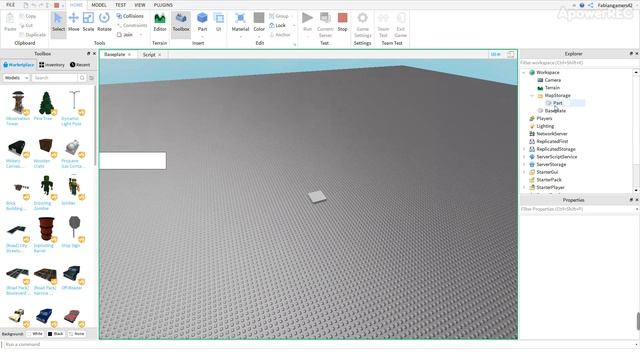
Task: Copy the selection
Action: pos(28,16)
